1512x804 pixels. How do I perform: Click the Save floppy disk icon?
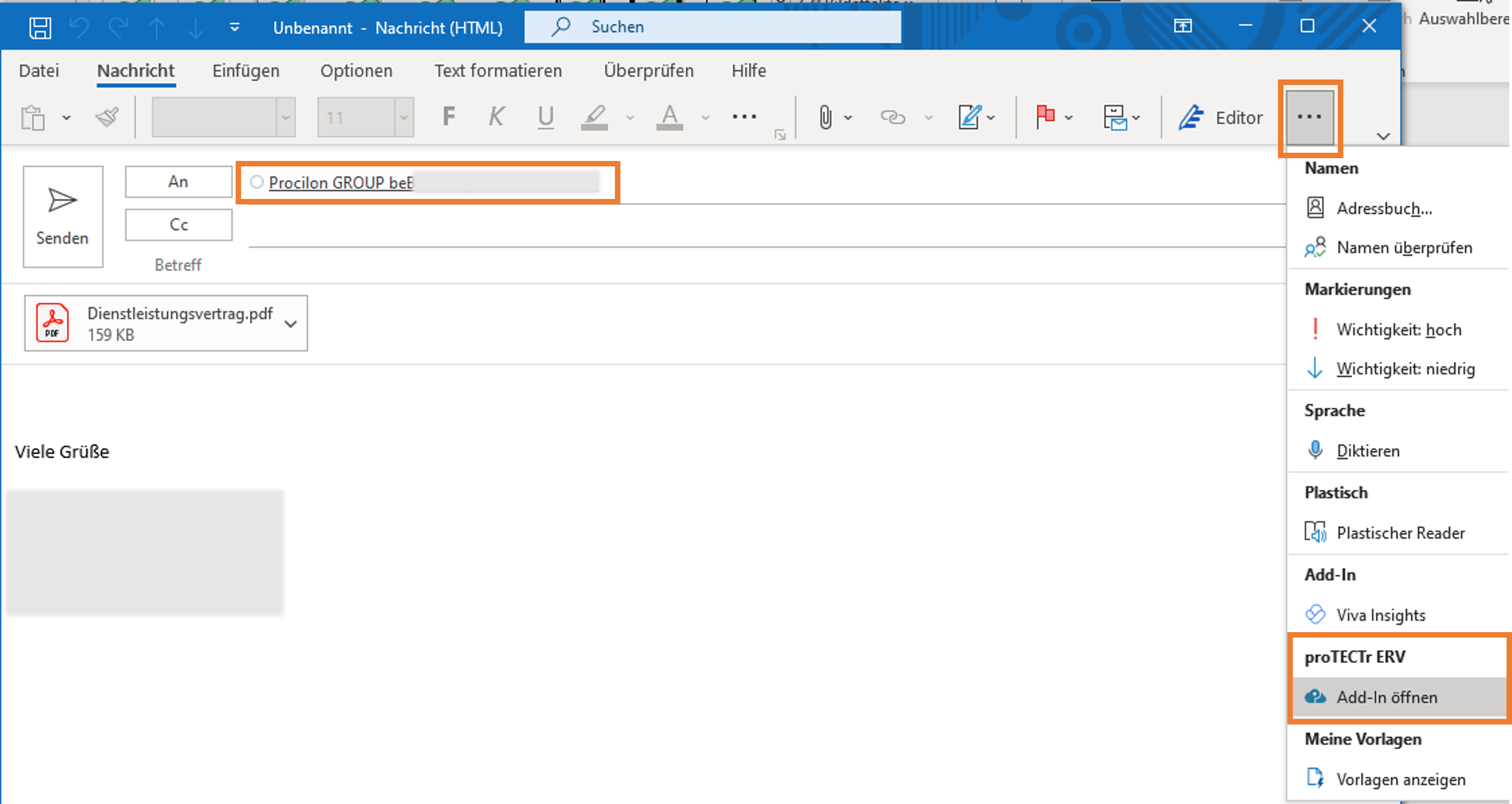(40, 27)
